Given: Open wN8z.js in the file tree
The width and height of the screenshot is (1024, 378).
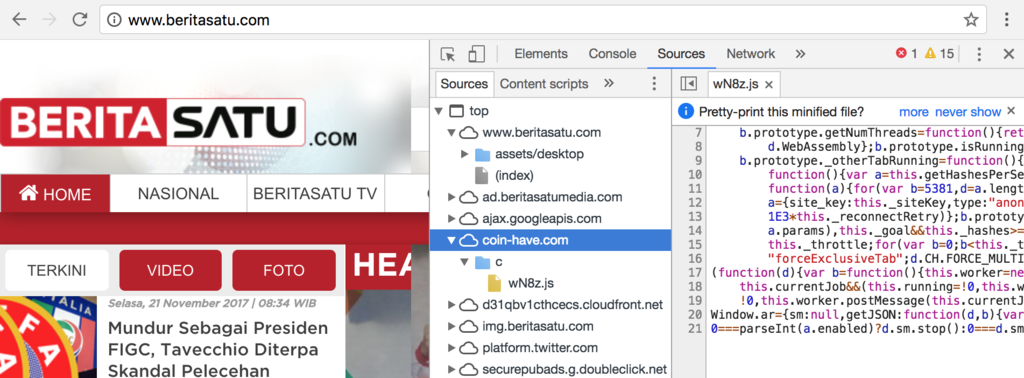Looking at the screenshot, I should click(x=532, y=283).
